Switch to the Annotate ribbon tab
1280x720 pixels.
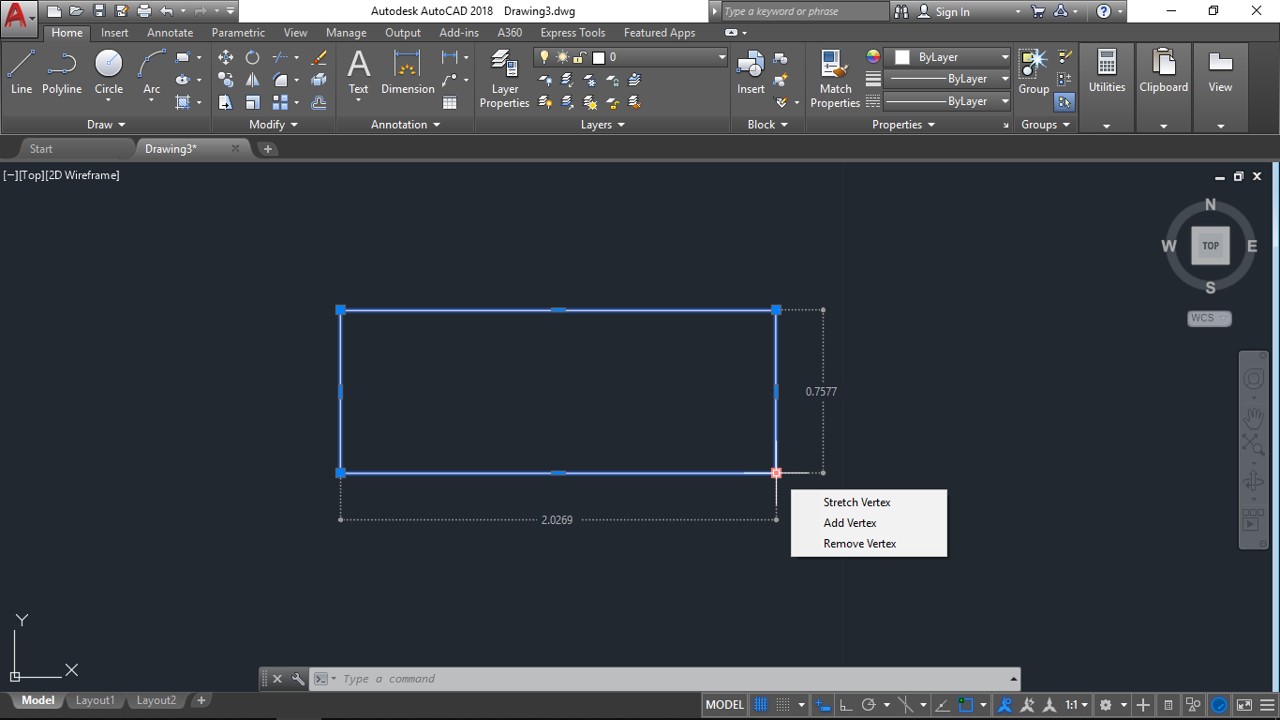[x=170, y=33]
